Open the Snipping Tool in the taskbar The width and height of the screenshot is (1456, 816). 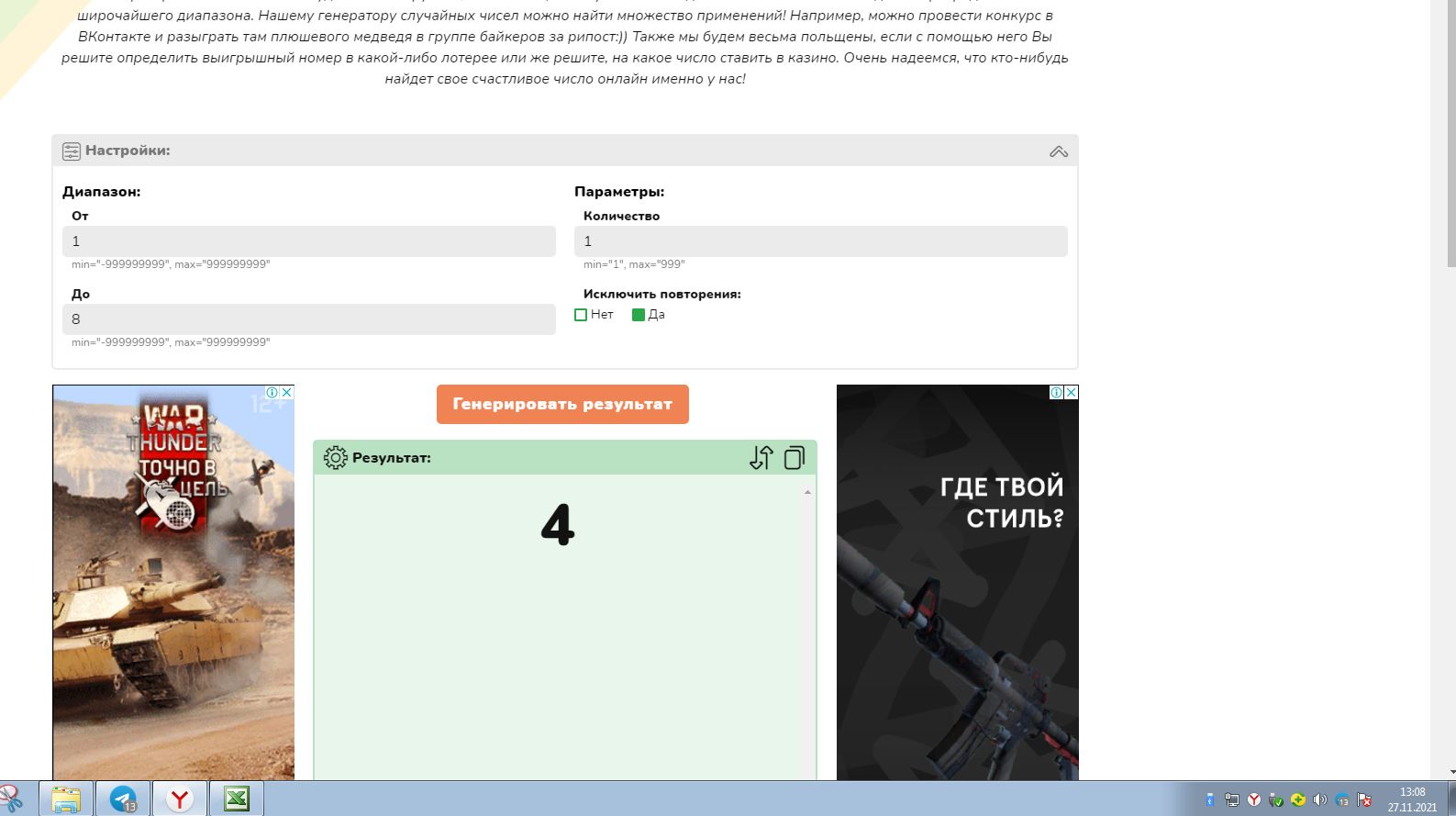pos(11,799)
